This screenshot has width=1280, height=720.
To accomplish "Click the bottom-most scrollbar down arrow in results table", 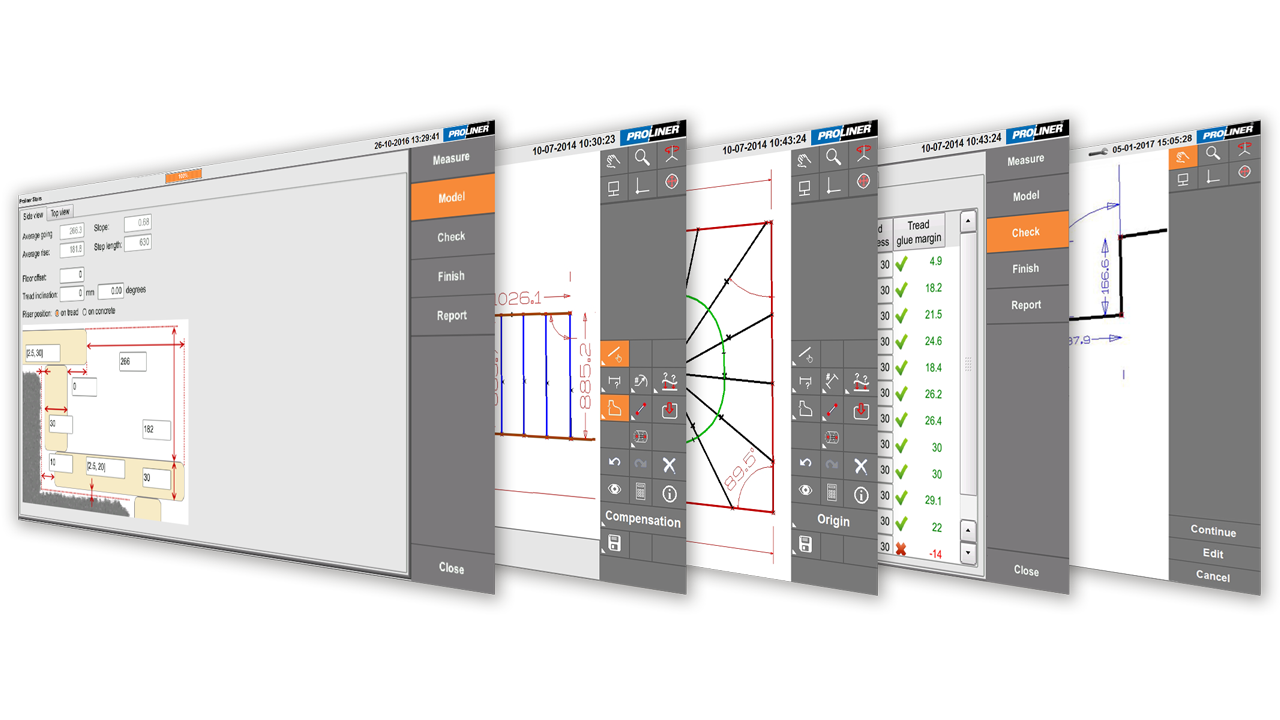I will (x=968, y=552).
